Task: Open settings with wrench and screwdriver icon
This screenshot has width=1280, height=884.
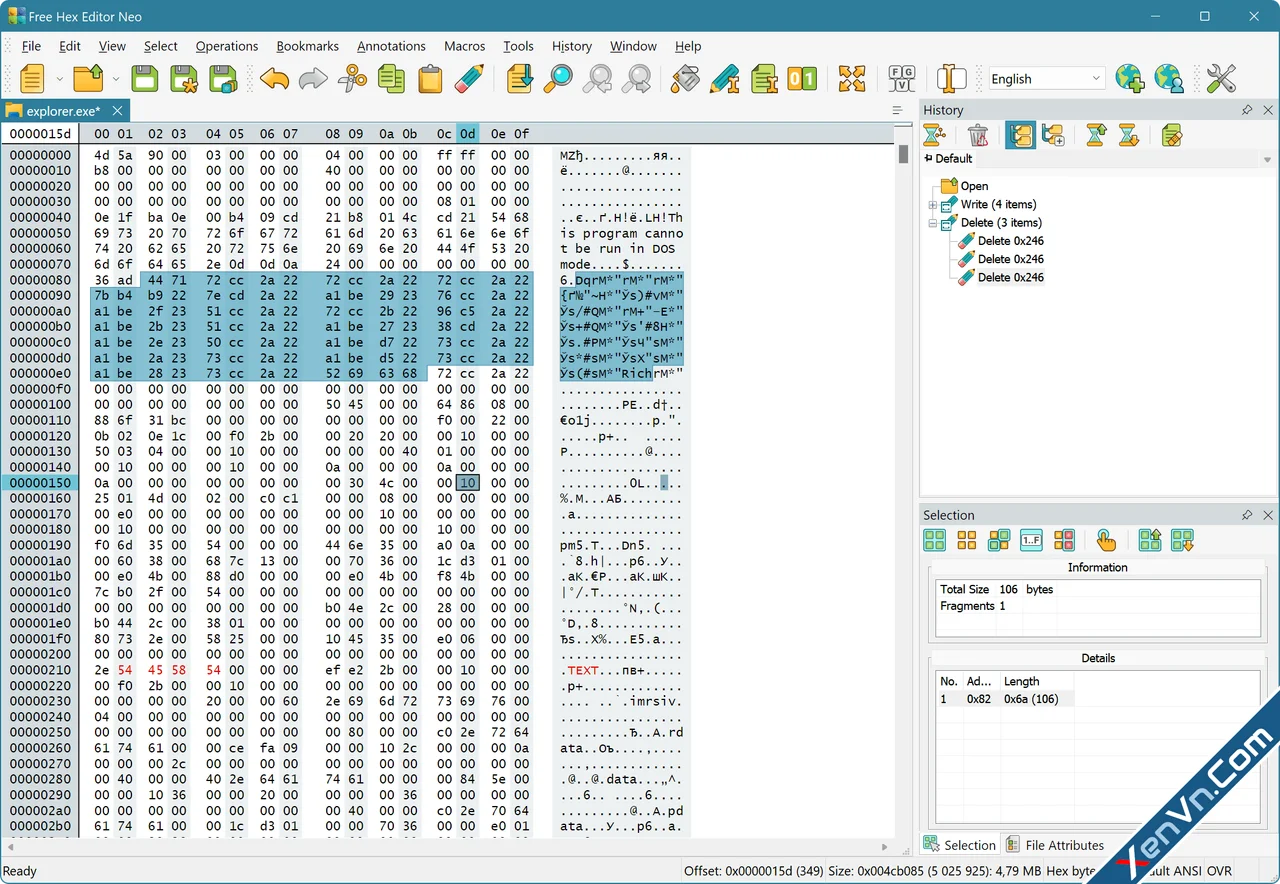Action: (x=1221, y=78)
